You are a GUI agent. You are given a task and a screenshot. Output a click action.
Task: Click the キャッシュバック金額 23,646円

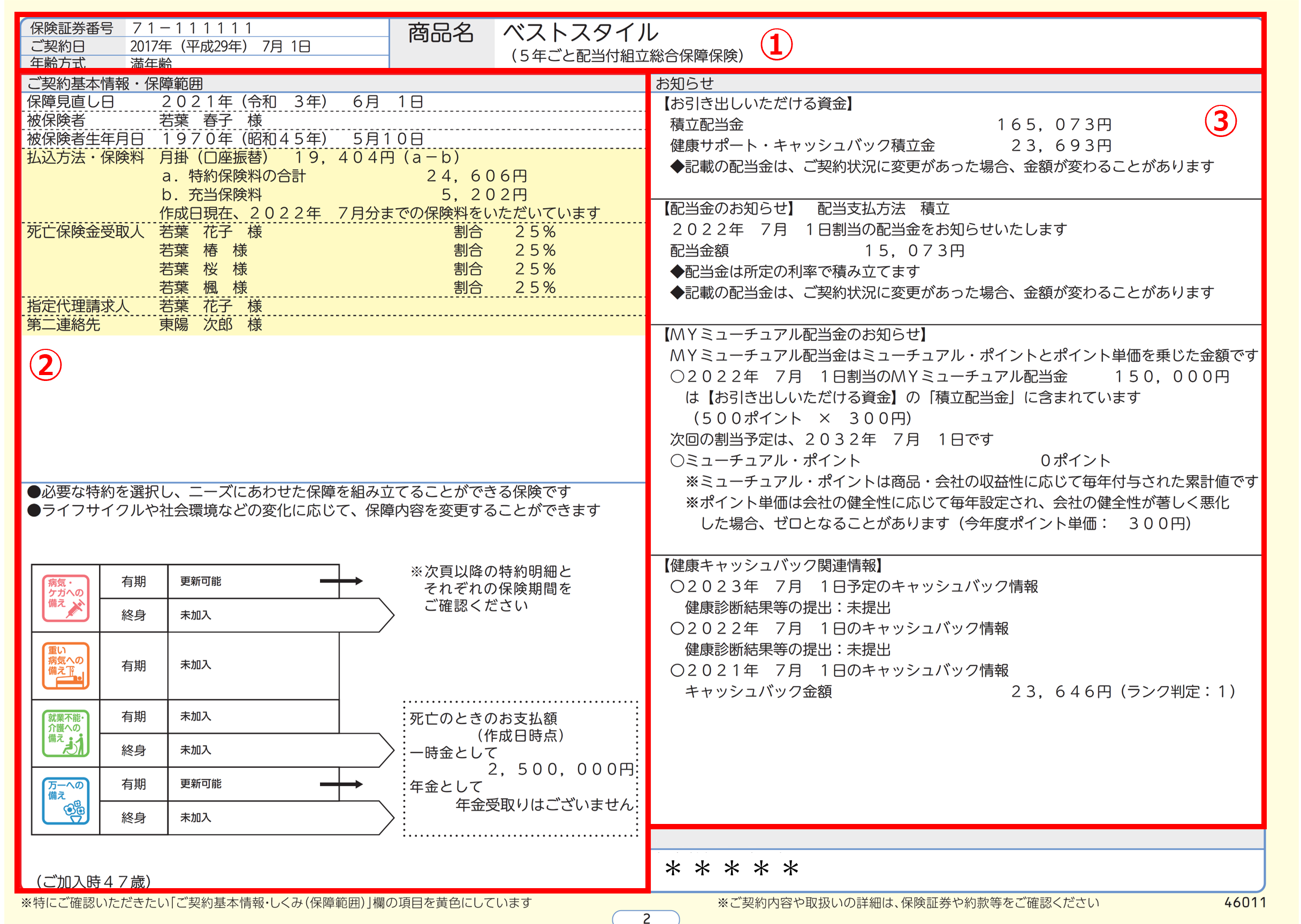point(1061,692)
